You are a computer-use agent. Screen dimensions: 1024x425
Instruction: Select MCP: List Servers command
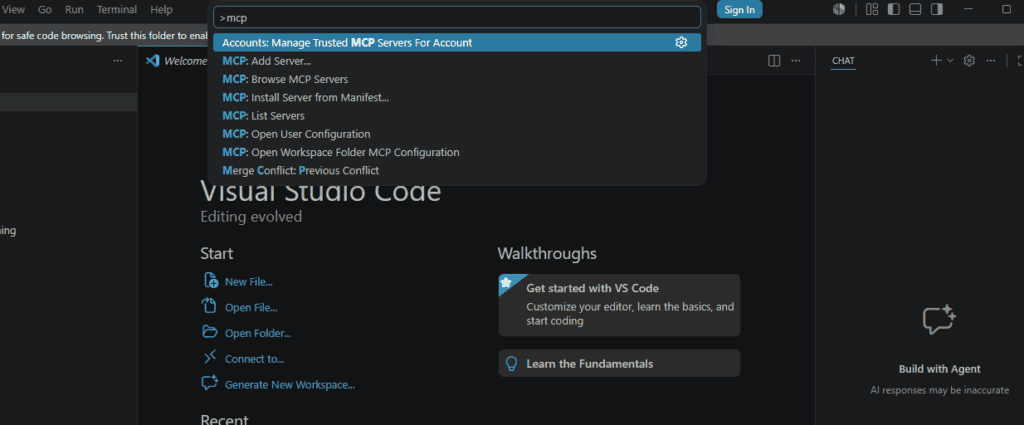pos(456,116)
